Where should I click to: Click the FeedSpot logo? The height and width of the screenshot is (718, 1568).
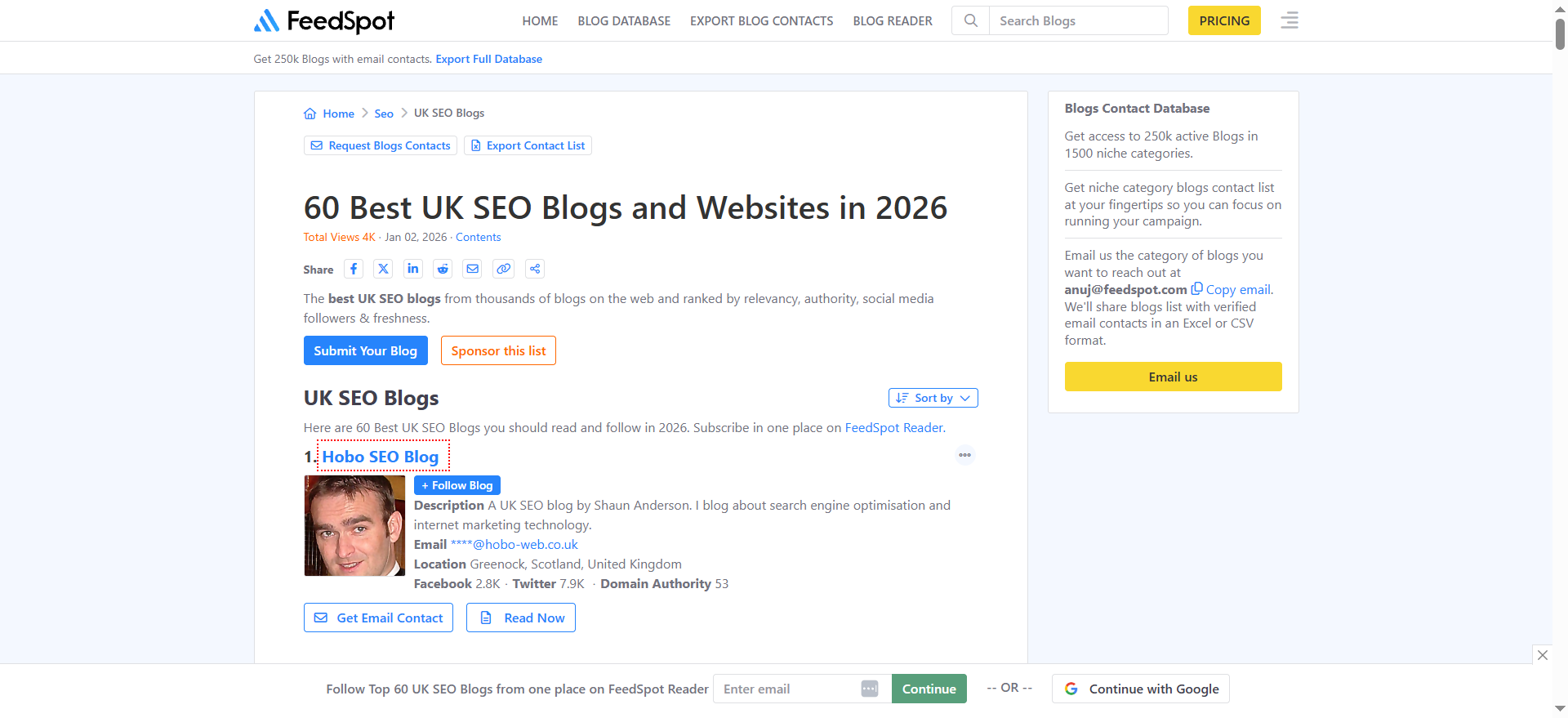324,21
